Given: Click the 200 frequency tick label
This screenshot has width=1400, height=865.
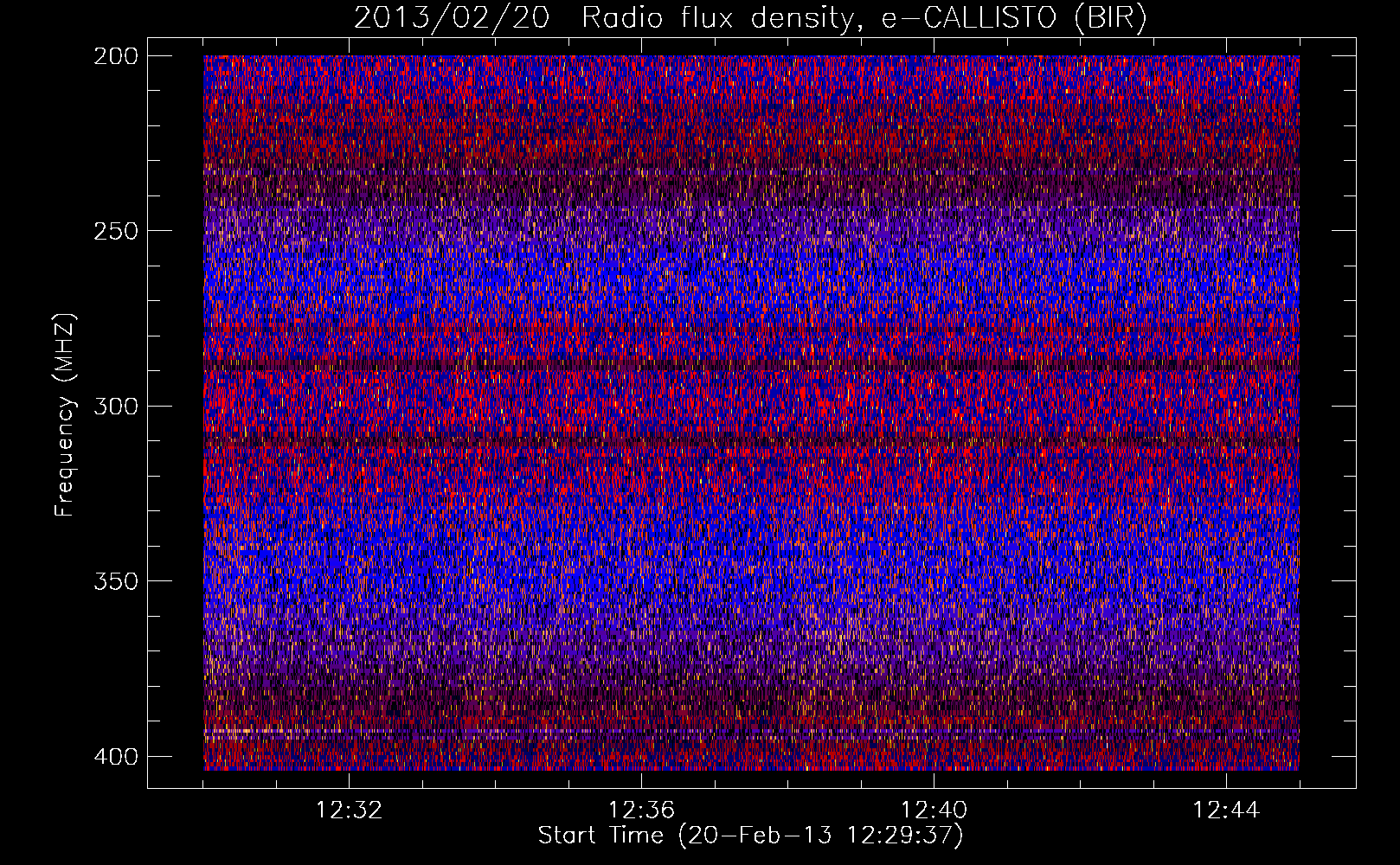Looking at the screenshot, I should coord(115,55).
